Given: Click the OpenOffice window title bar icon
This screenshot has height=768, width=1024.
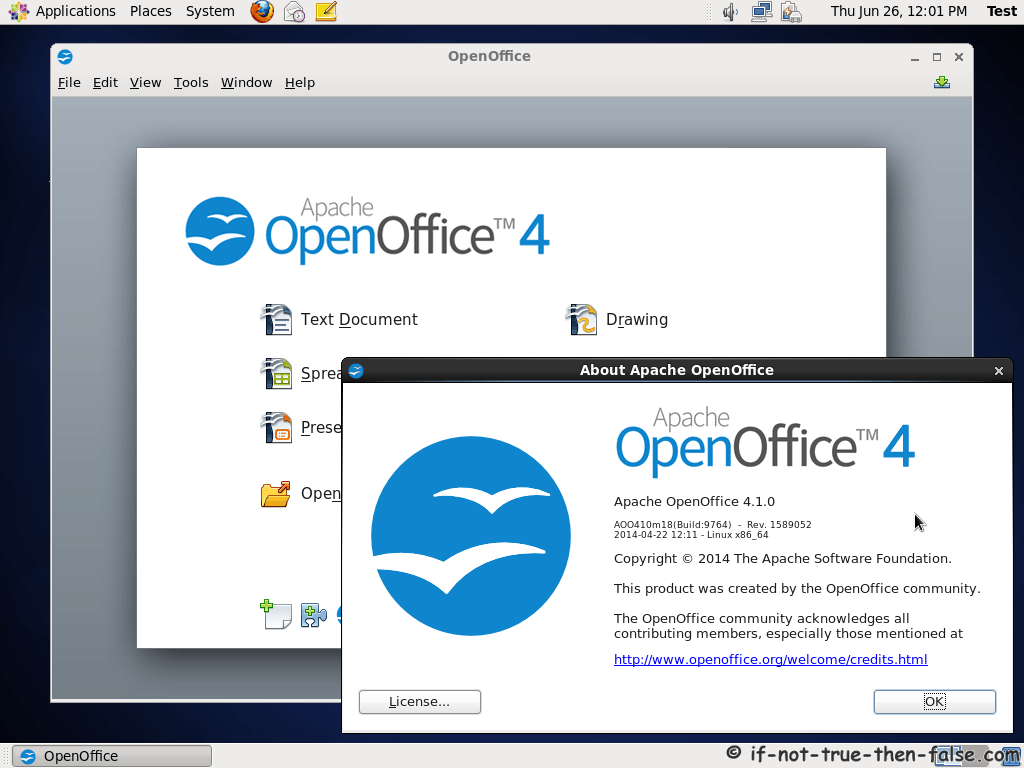Looking at the screenshot, I should (x=65, y=57).
